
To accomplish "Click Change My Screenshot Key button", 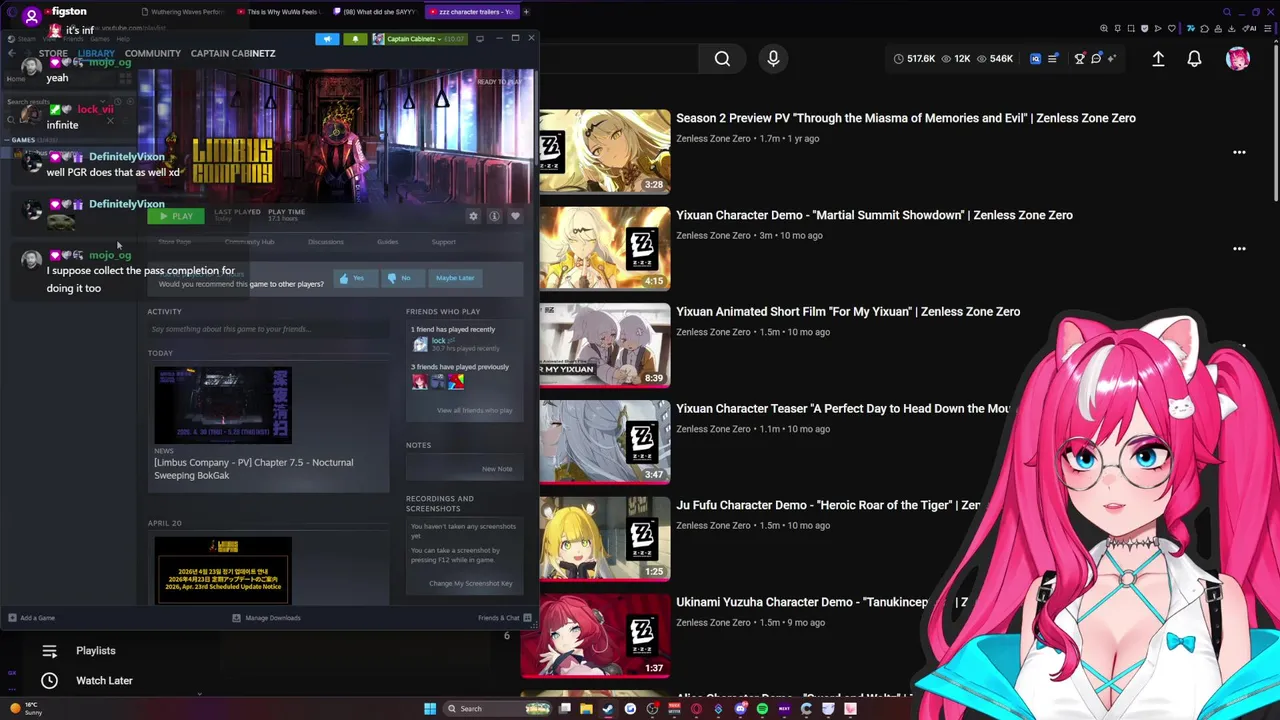I will click(x=470, y=583).
